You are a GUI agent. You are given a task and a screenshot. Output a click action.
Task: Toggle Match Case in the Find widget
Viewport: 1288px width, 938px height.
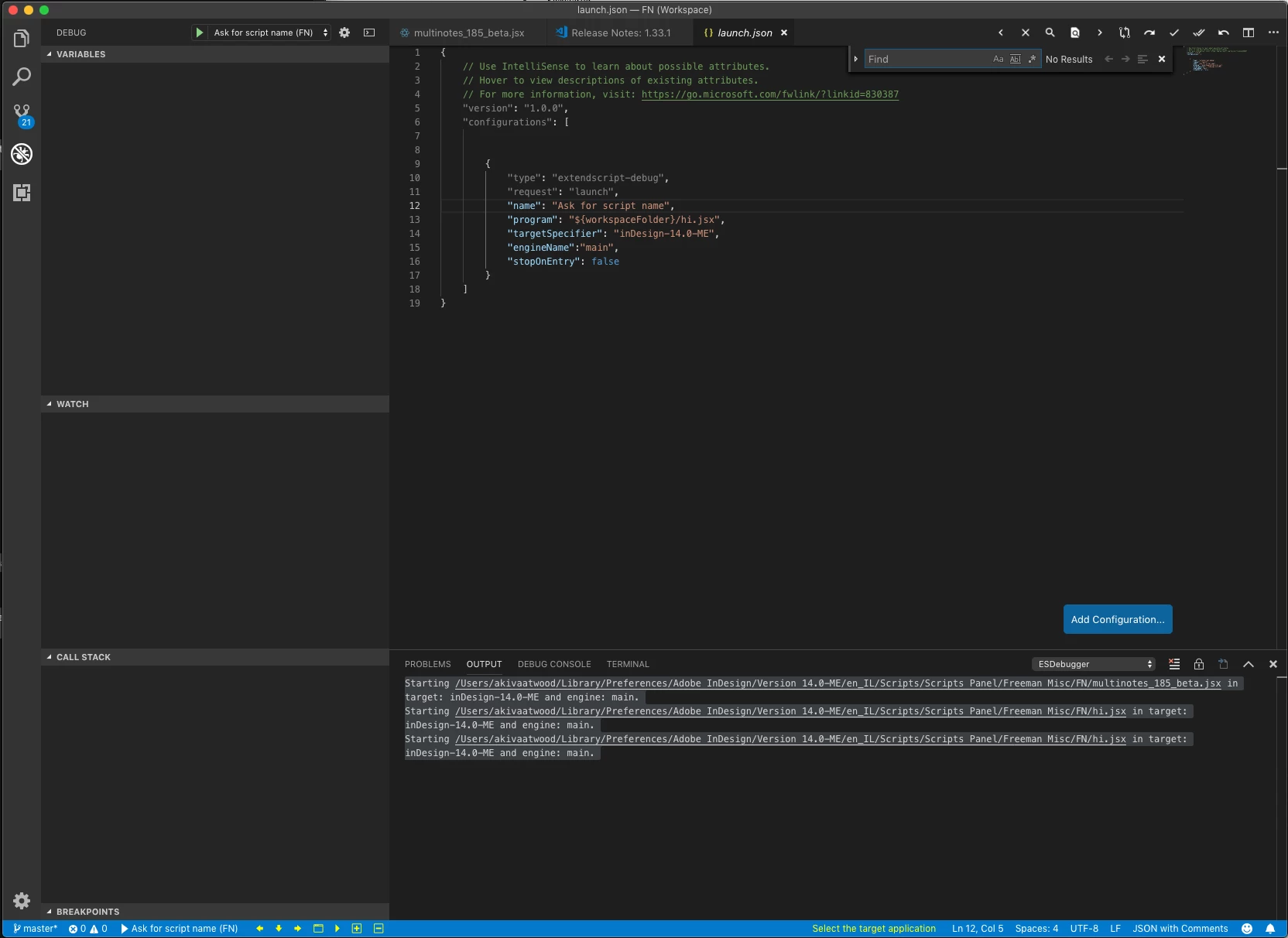[x=999, y=59]
